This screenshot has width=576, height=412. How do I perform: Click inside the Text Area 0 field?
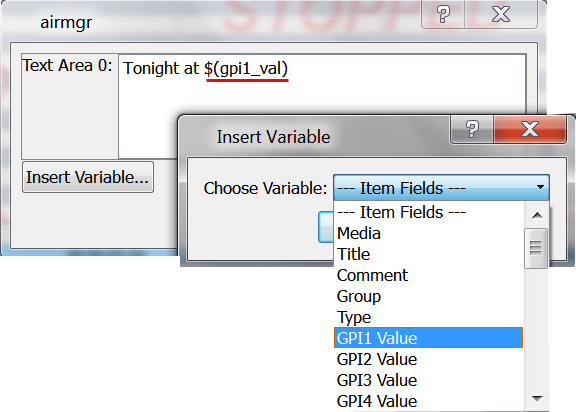tap(322, 106)
